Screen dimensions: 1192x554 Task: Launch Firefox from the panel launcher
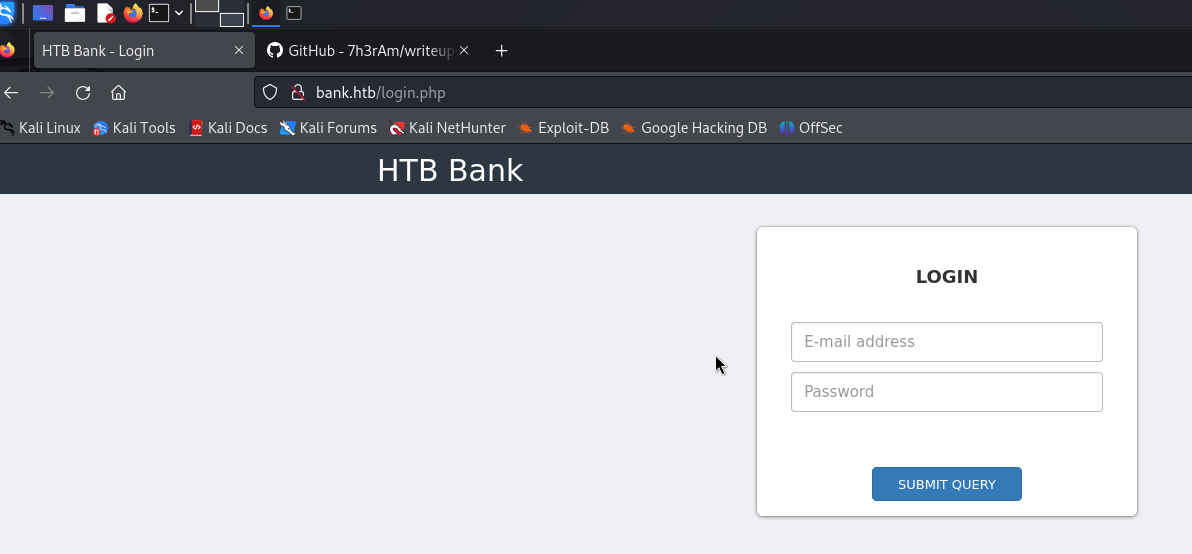coord(133,13)
